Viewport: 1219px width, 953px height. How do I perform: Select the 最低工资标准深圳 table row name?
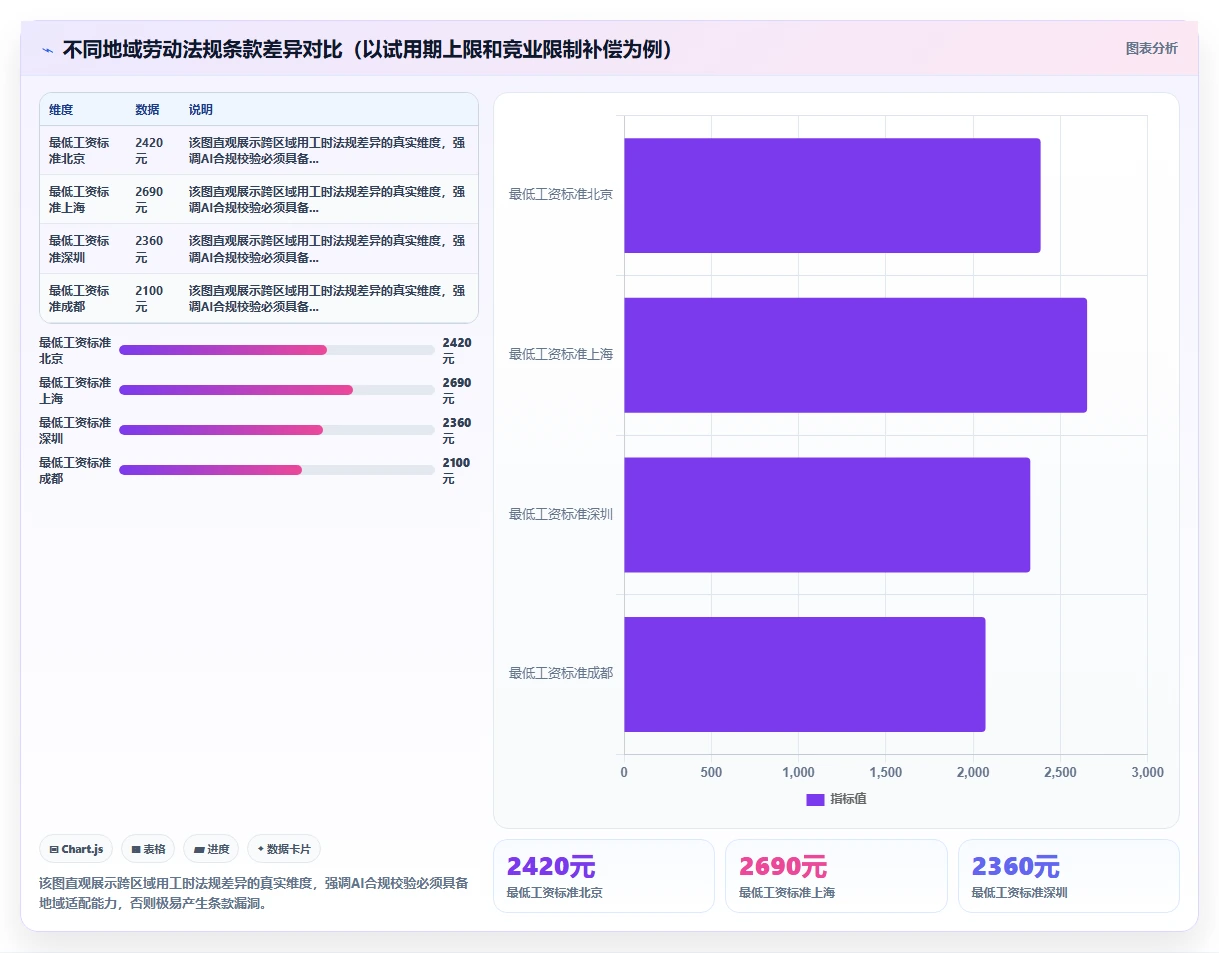click(x=79, y=249)
